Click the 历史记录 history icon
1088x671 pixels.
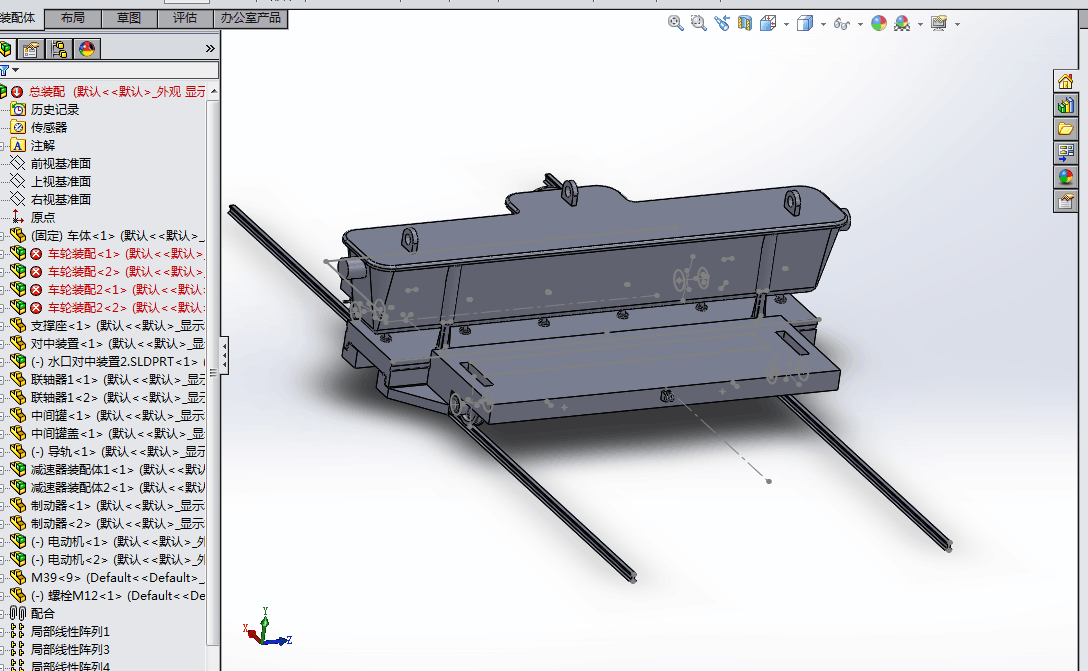coord(19,110)
